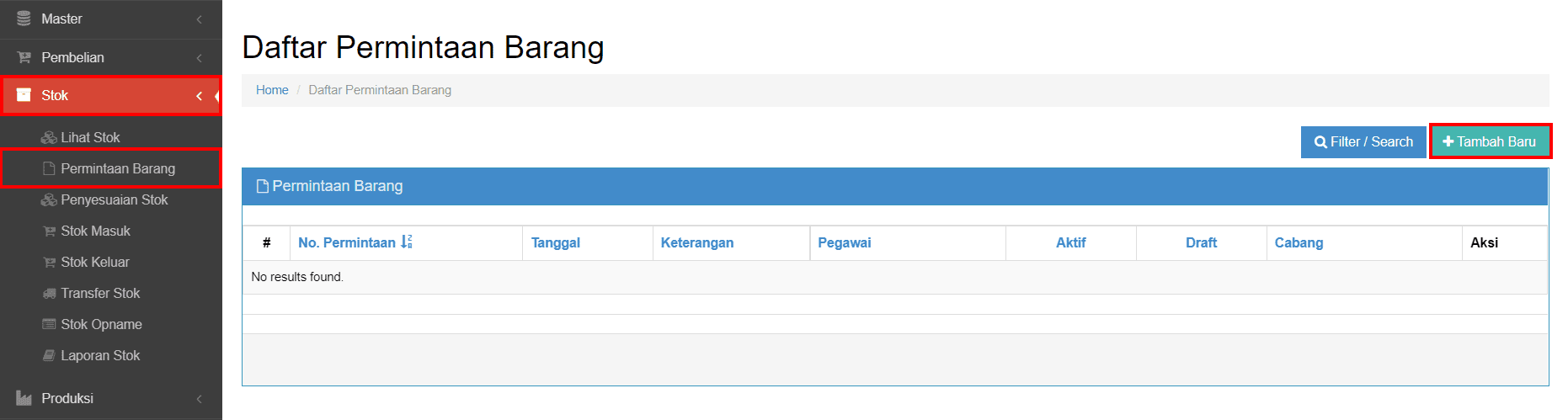Click the Laporan Stok book icon
Image resolution: width=1568 pixels, height=420 pixels.
pos(49,355)
